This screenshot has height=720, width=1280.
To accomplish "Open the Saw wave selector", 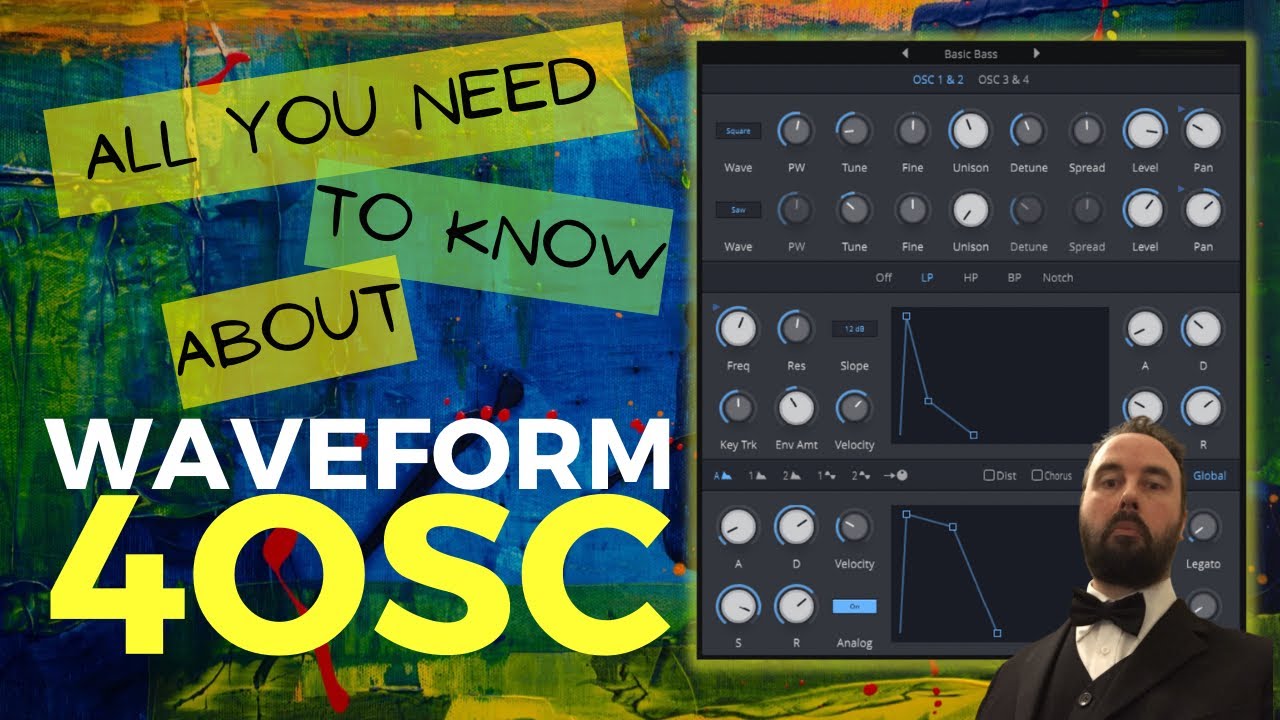I will pos(738,210).
